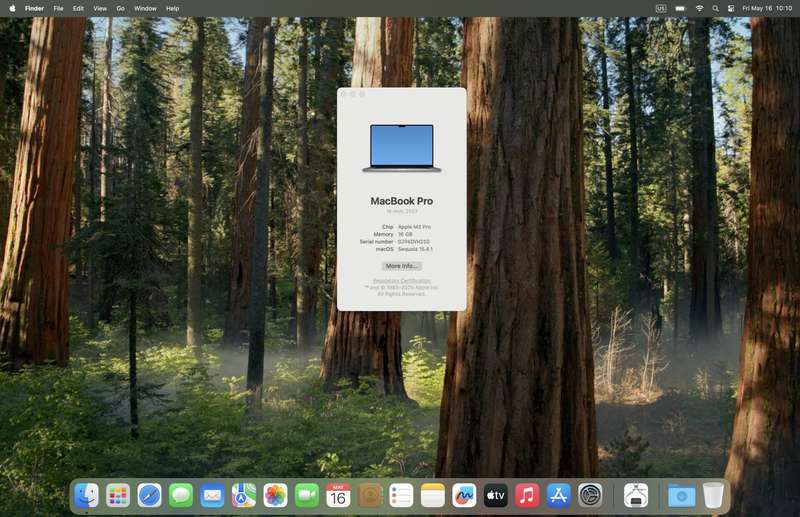The height and width of the screenshot is (517, 800).
Task: Open the Go menu
Action: coord(120,8)
